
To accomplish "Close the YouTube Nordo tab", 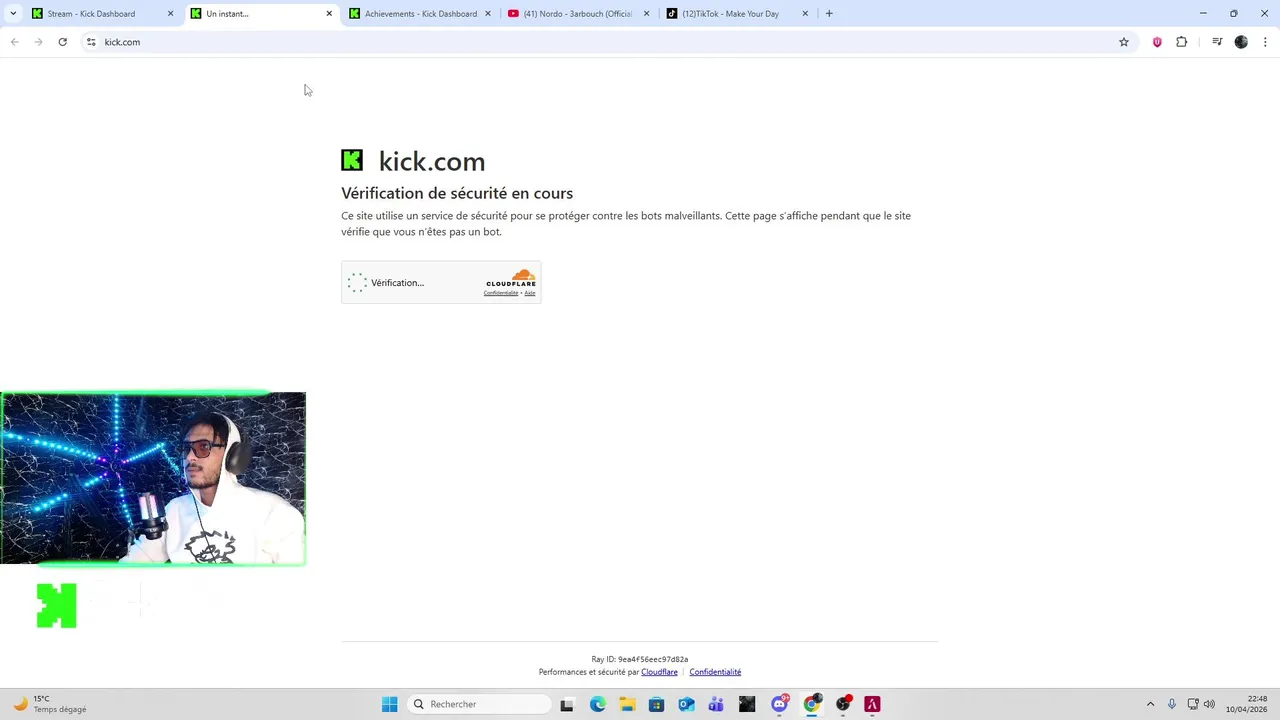I will 646,14.
